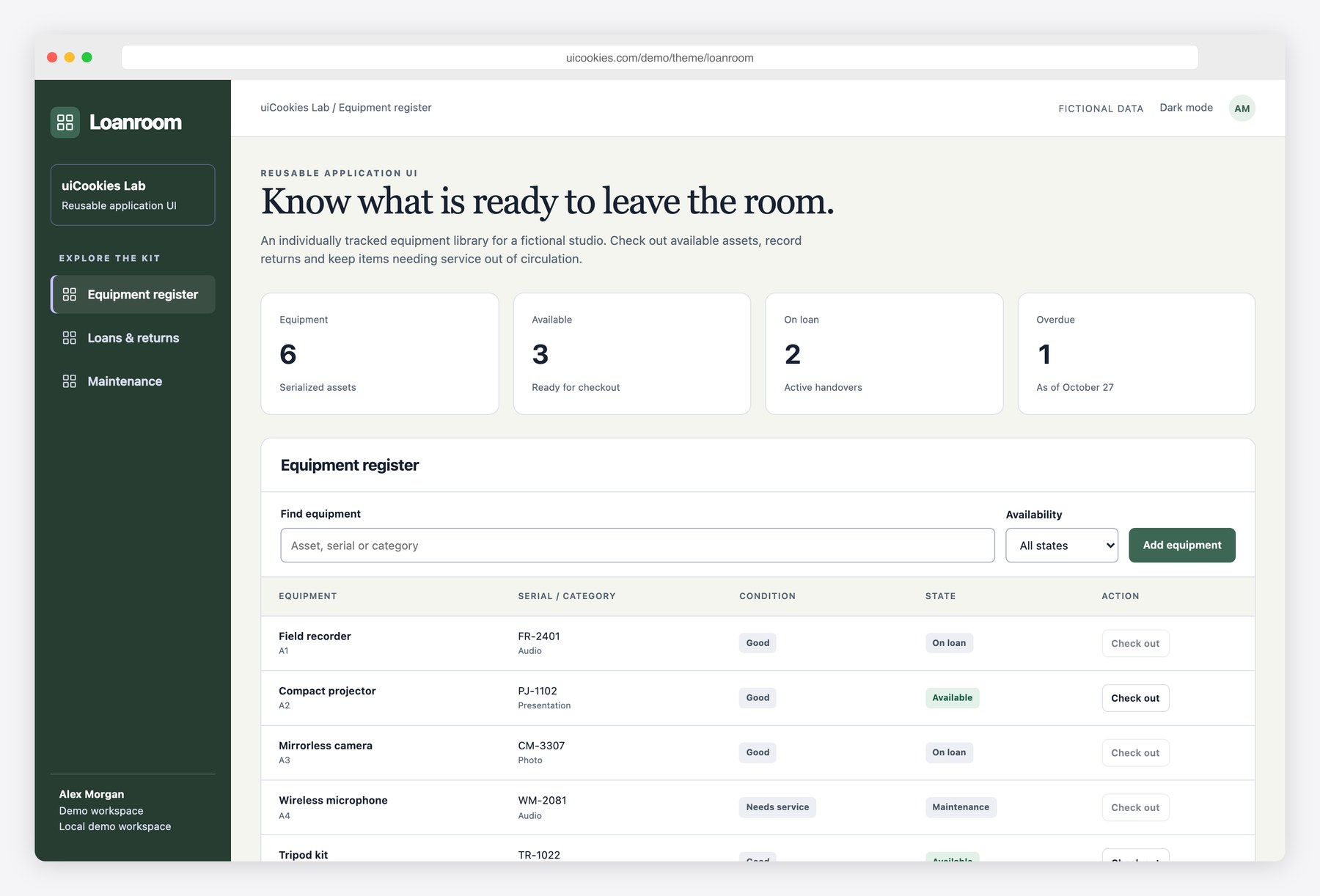Click serial WM-2081
This screenshot has width=1320, height=896.
pyautogui.click(x=542, y=801)
